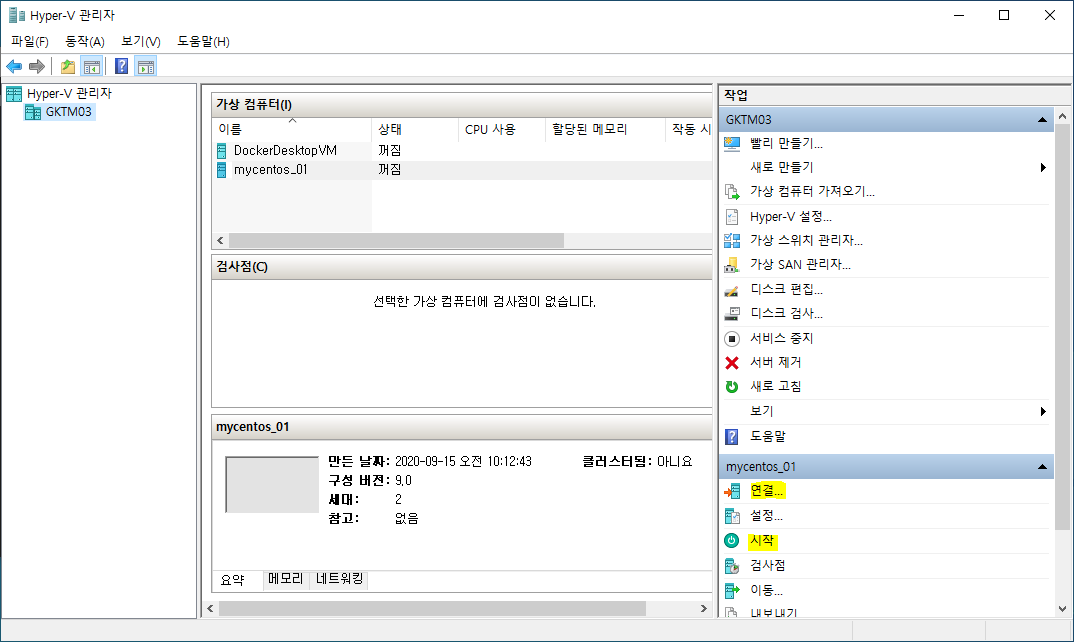Image resolution: width=1074 pixels, height=642 pixels.
Task: Click the 가상 컴퓨터 가져오기... action
Action: coord(812,192)
